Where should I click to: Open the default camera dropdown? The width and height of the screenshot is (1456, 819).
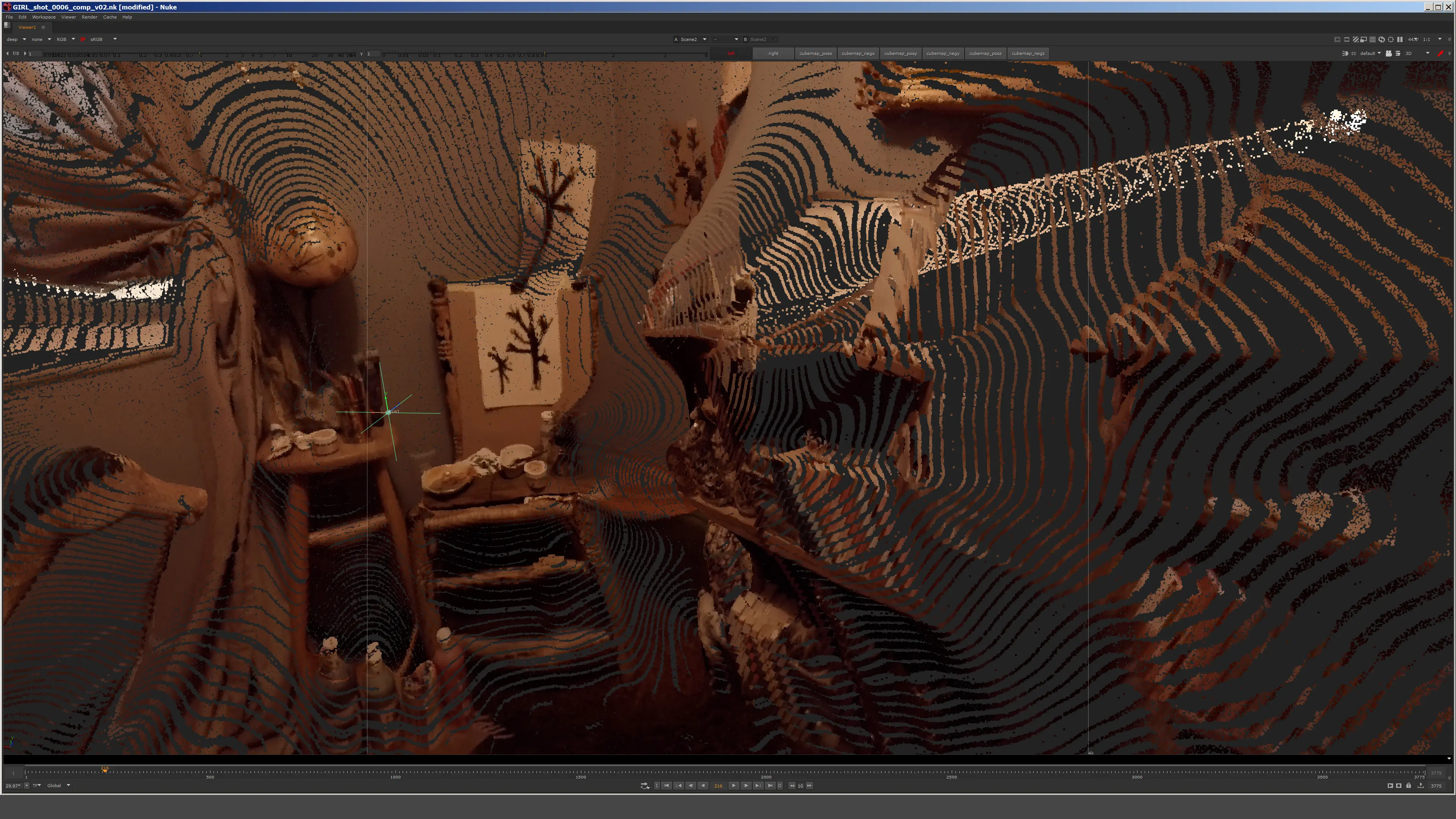[1370, 54]
